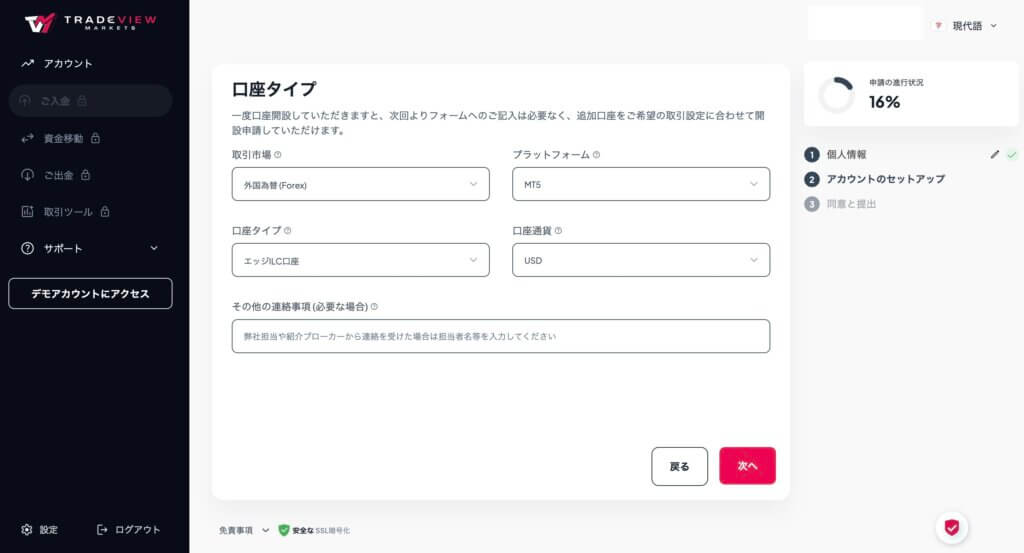
Task: Select the ご入金 sidebar item
Action: point(90,101)
